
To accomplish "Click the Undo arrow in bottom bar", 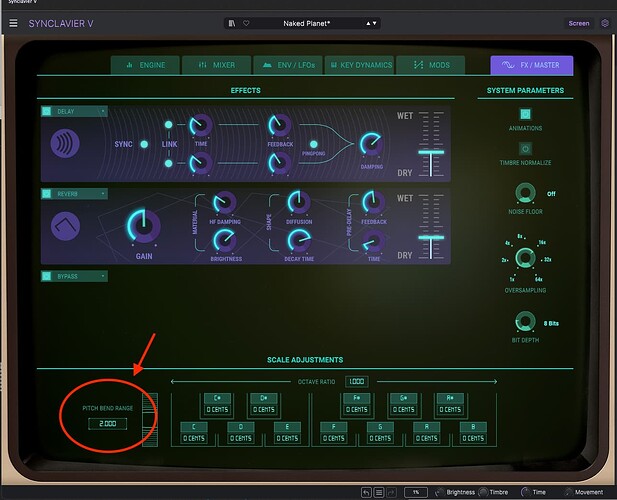I will pos(366,492).
